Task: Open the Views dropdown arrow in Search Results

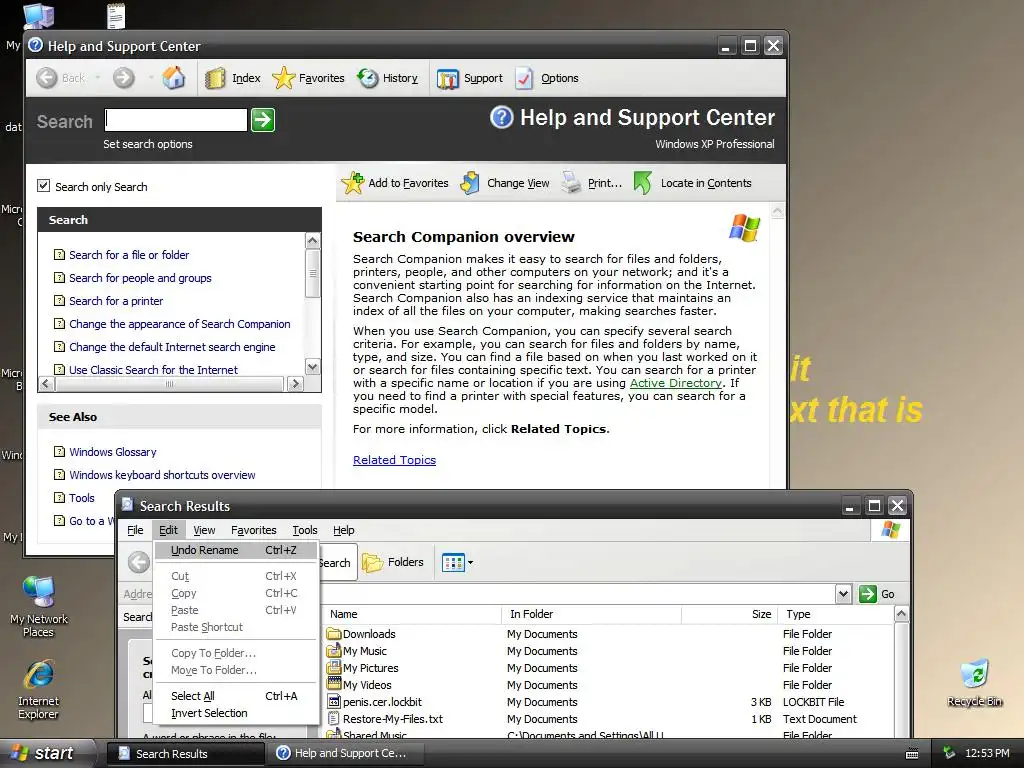Action: point(470,562)
